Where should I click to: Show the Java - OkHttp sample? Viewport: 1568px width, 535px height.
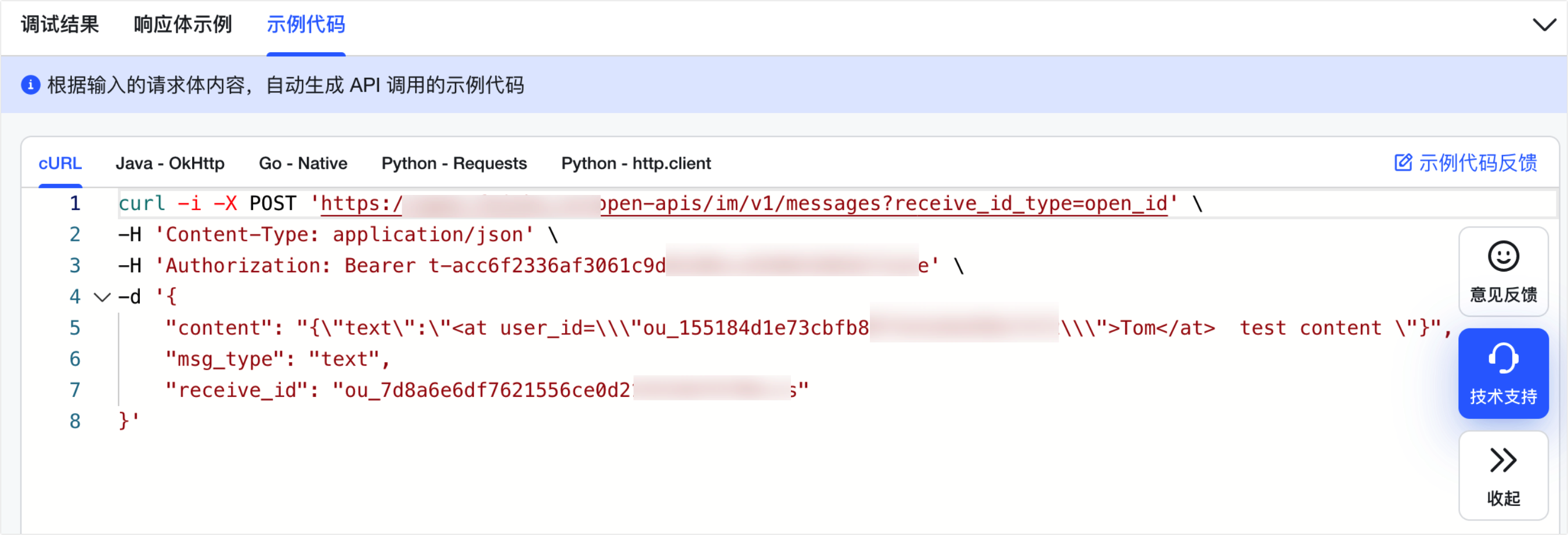pos(170,163)
